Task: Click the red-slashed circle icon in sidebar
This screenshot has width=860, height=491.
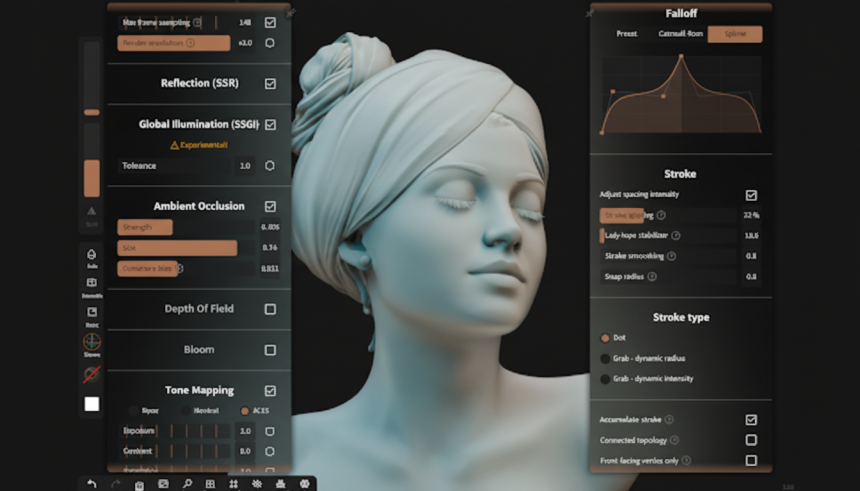Action: 92,375
